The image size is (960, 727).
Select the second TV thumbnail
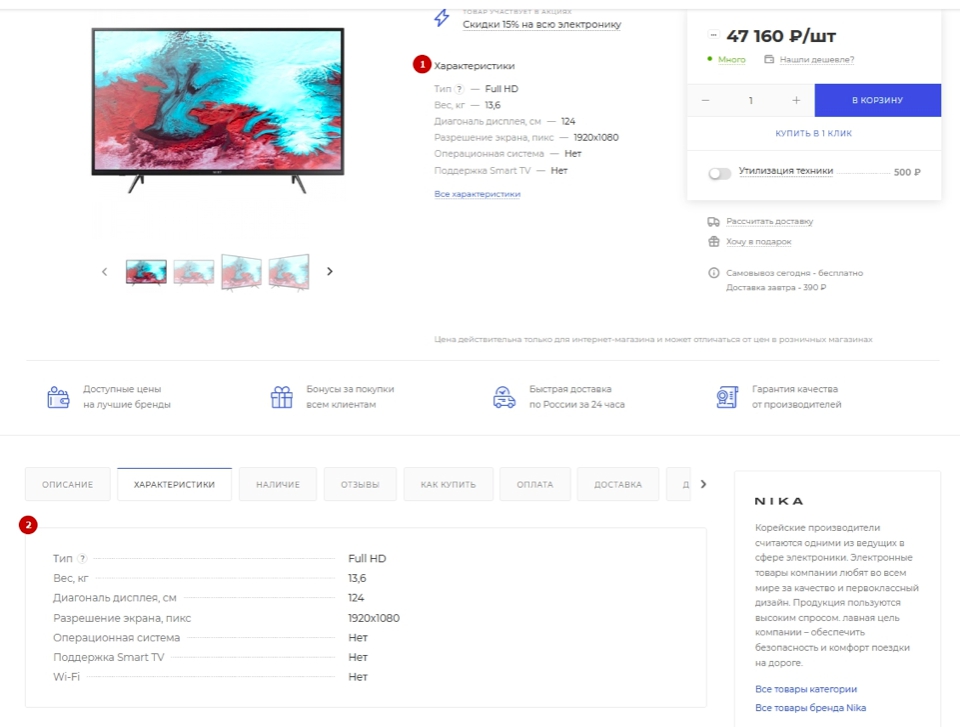[193, 272]
